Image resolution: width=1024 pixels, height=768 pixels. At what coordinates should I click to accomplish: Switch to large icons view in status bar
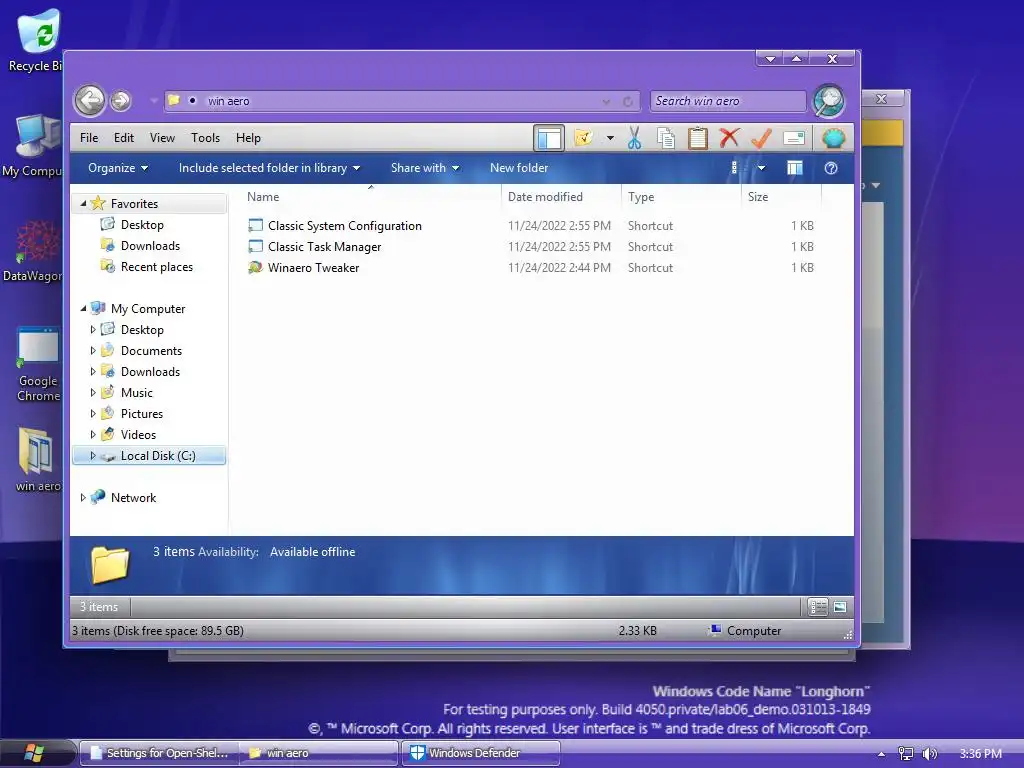pos(840,607)
